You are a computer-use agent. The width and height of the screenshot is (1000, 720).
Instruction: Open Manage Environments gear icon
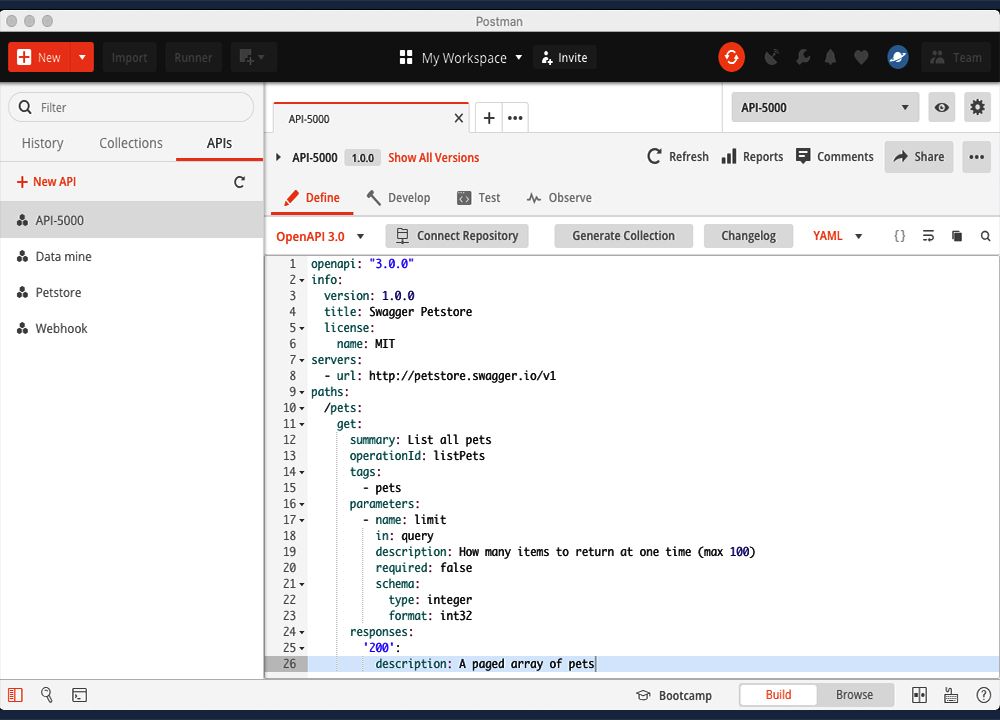(977, 107)
